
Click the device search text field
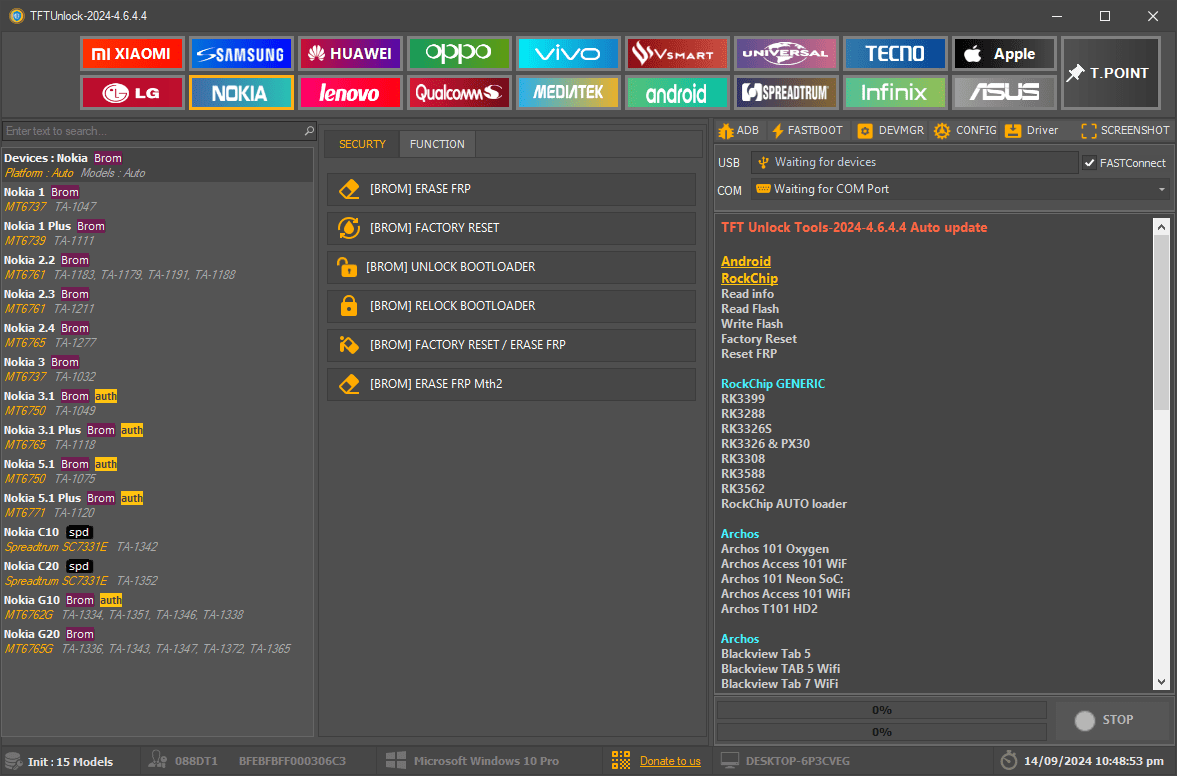point(152,131)
